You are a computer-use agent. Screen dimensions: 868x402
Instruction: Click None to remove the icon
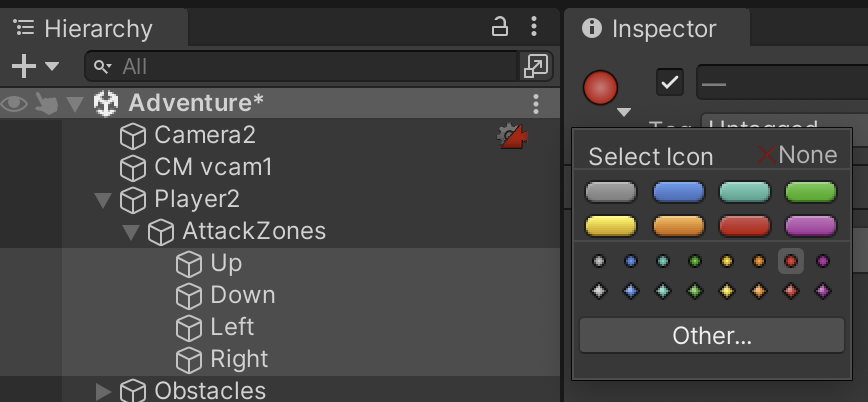(797, 155)
